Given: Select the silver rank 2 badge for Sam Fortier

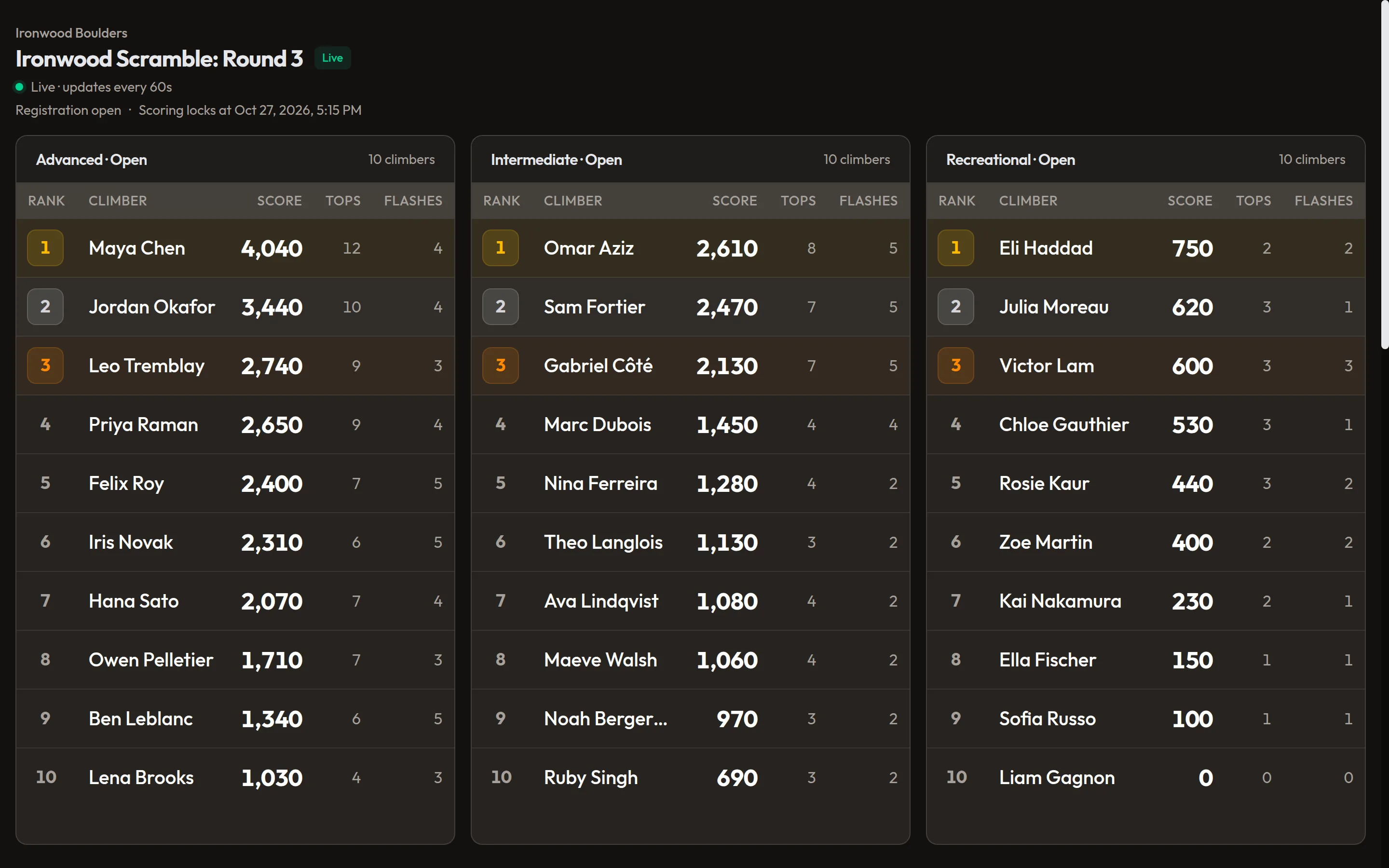Looking at the screenshot, I should (501, 307).
